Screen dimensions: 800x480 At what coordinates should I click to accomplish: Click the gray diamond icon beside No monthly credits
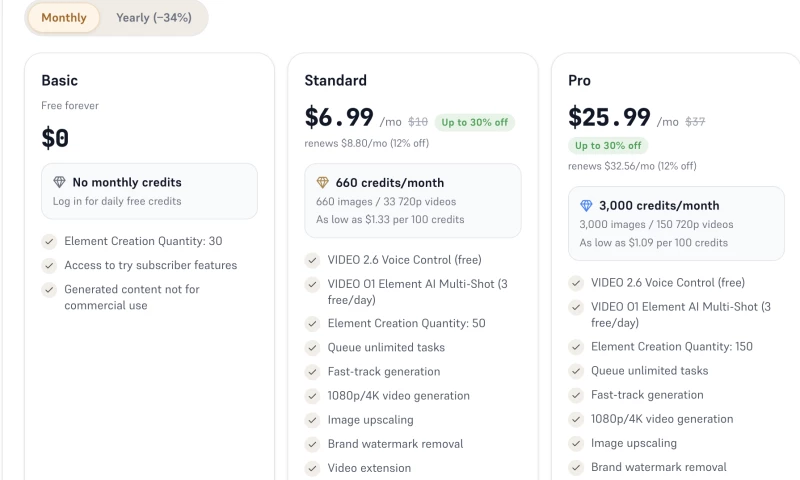coord(59,182)
